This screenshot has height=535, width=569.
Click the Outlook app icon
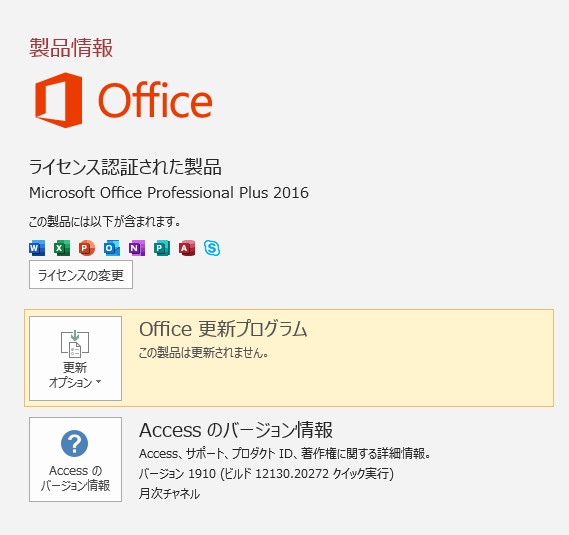[112, 248]
